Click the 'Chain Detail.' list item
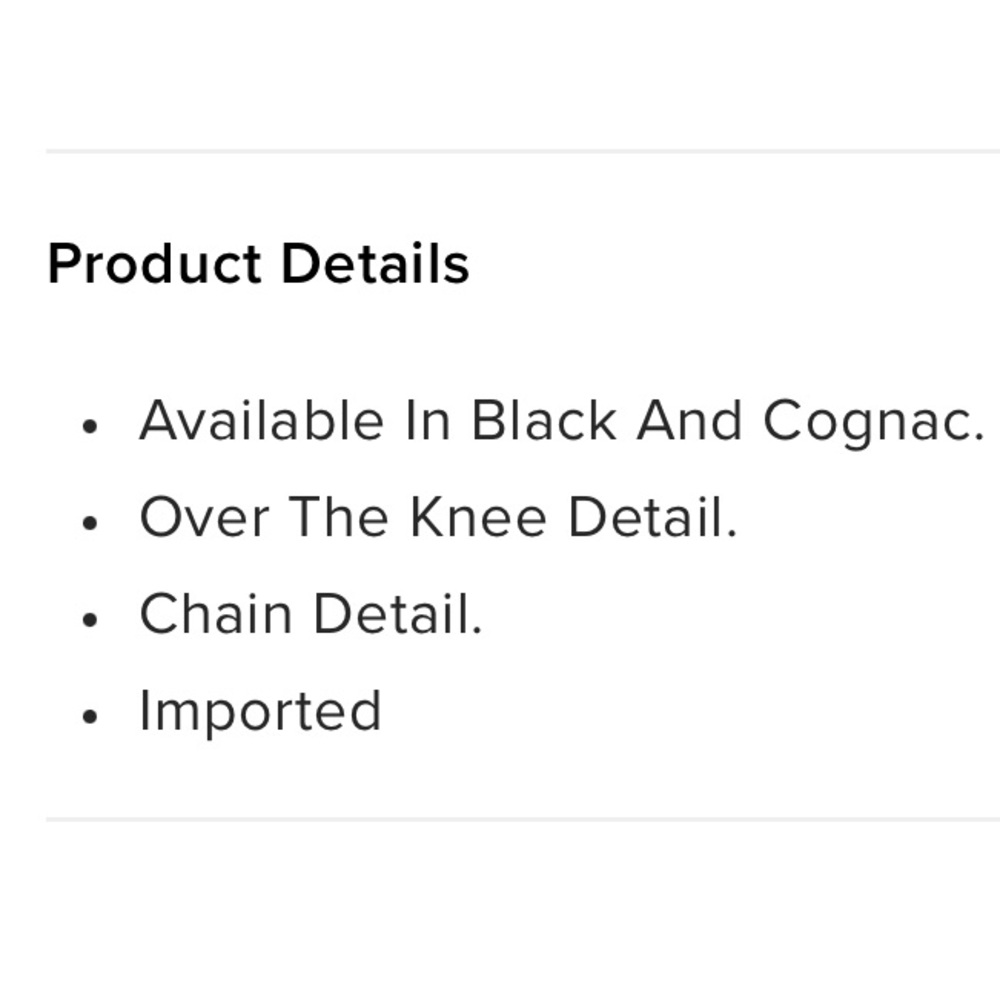 pyautogui.click(x=310, y=614)
